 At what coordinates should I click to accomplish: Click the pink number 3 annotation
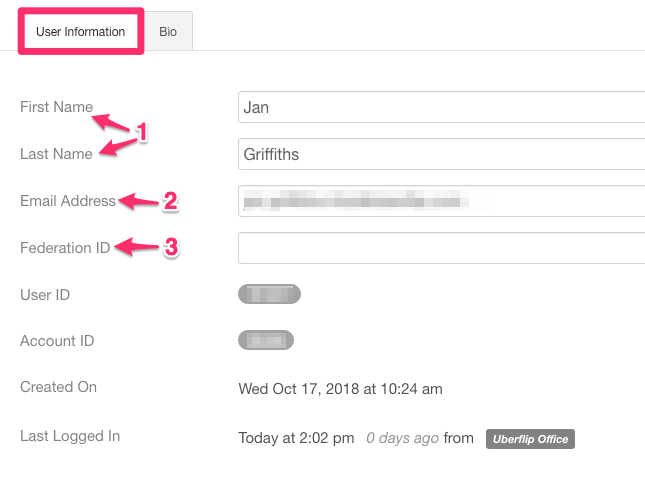(x=172, y=247)
